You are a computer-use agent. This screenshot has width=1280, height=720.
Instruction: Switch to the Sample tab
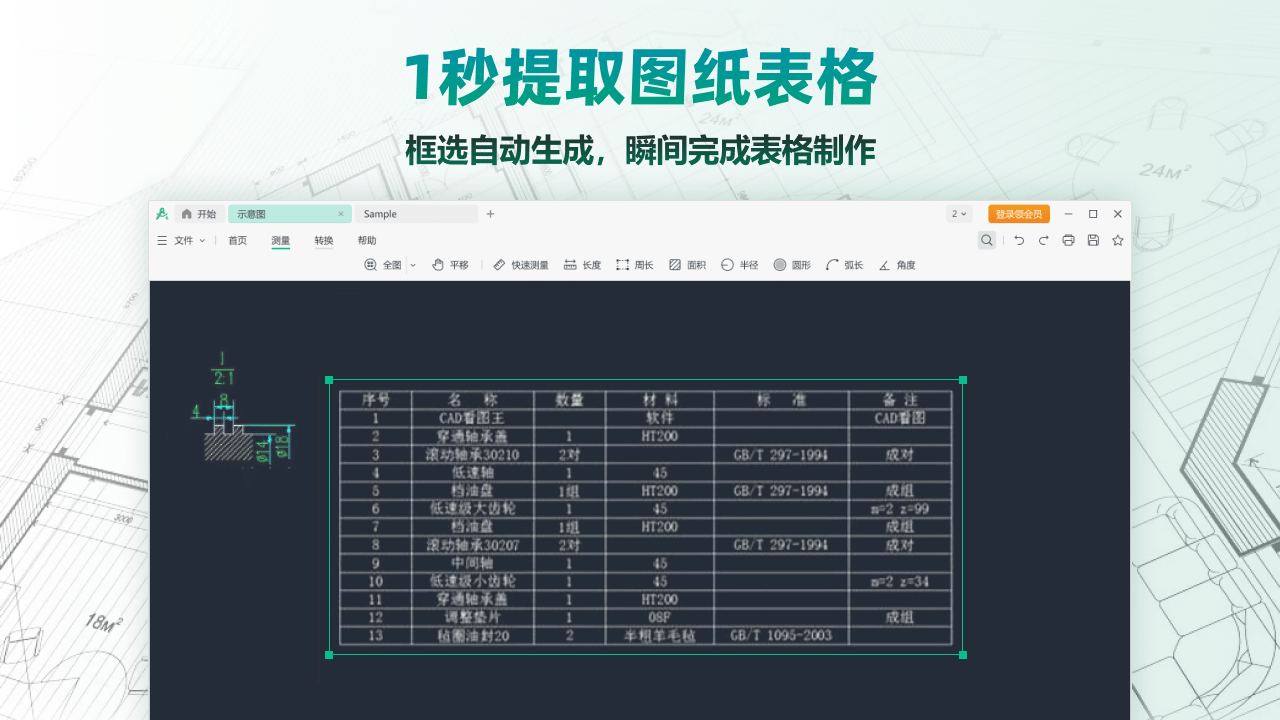pyautogui.click(x=416, y=214)
